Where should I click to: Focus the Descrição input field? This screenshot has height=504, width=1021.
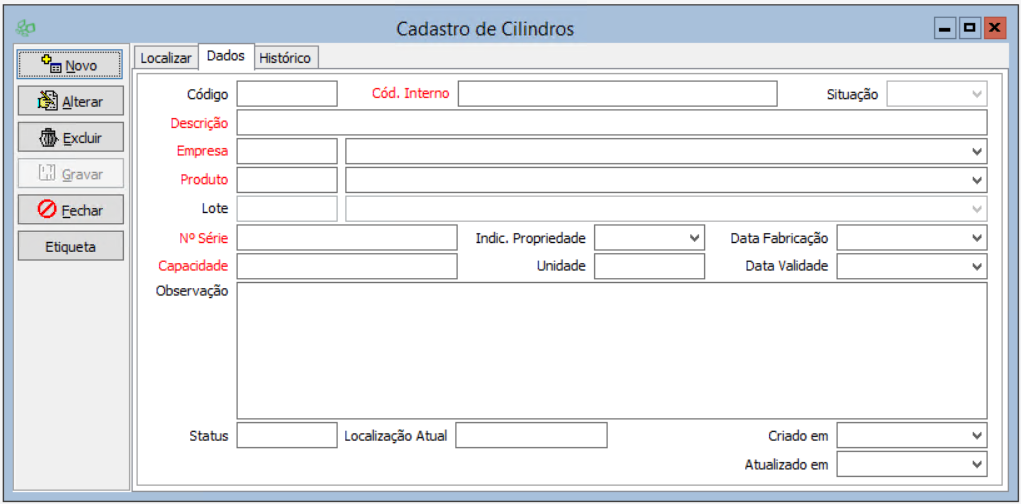click(x=611, y=123)
